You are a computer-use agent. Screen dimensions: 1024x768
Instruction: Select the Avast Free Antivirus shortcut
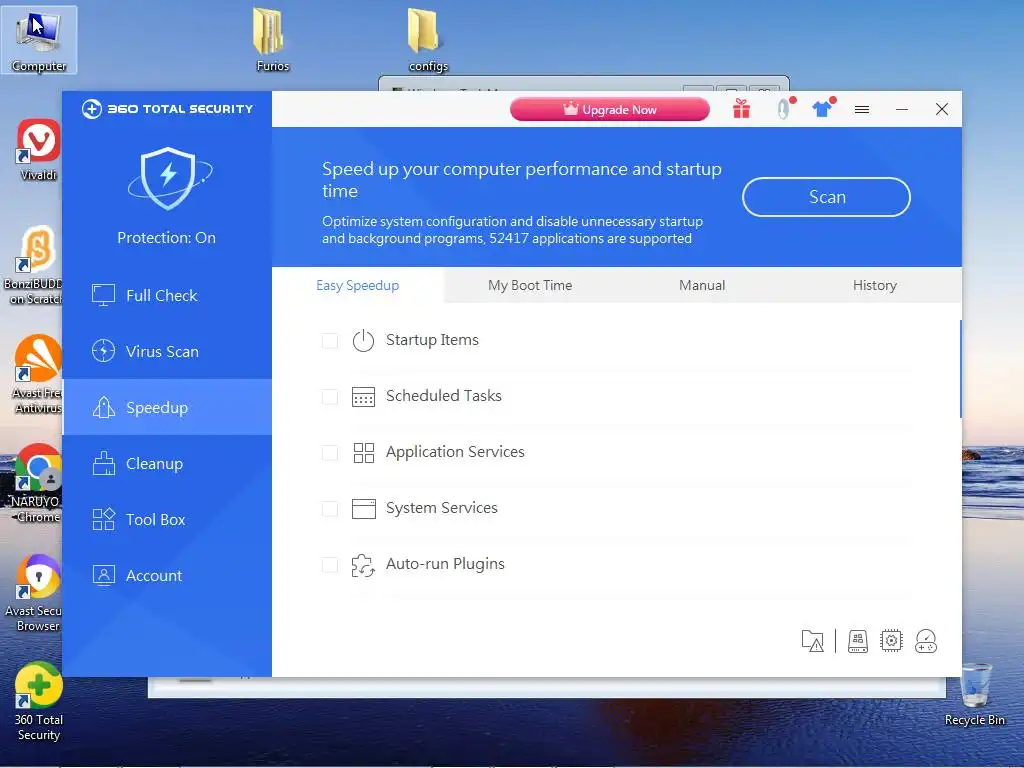37,374
